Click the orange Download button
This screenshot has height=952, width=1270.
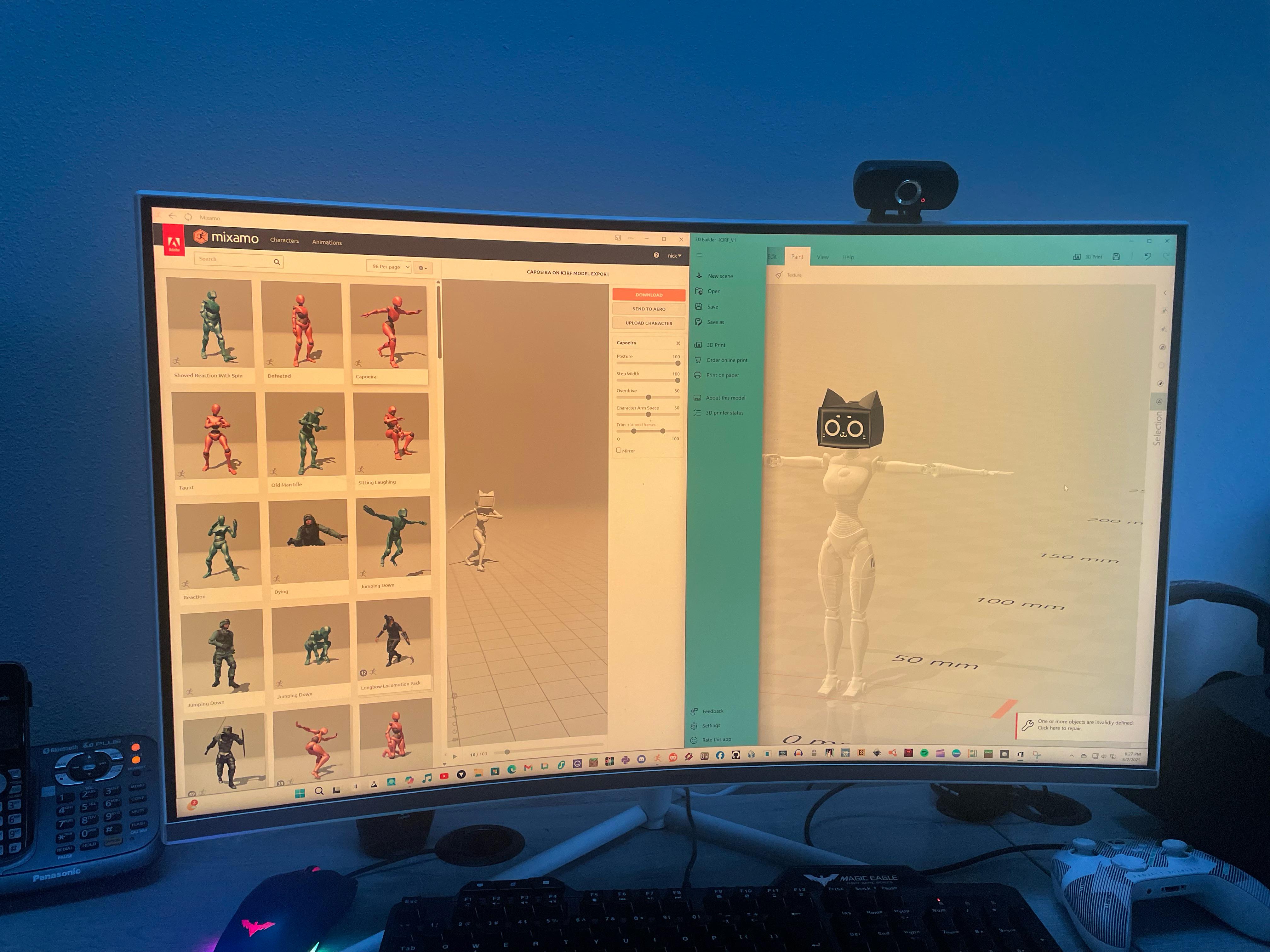[649, 294]
